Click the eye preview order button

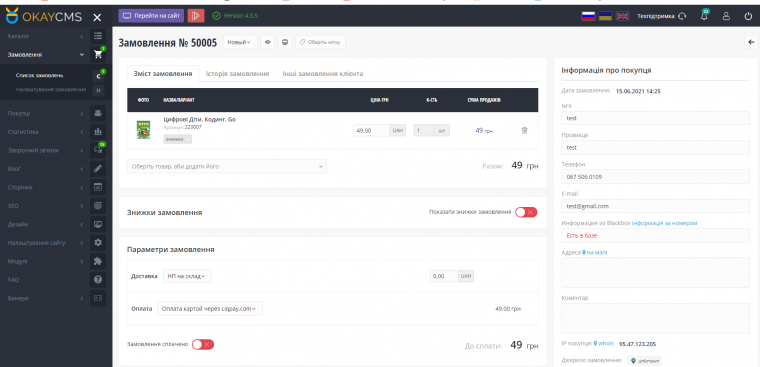tap(267, 43)
